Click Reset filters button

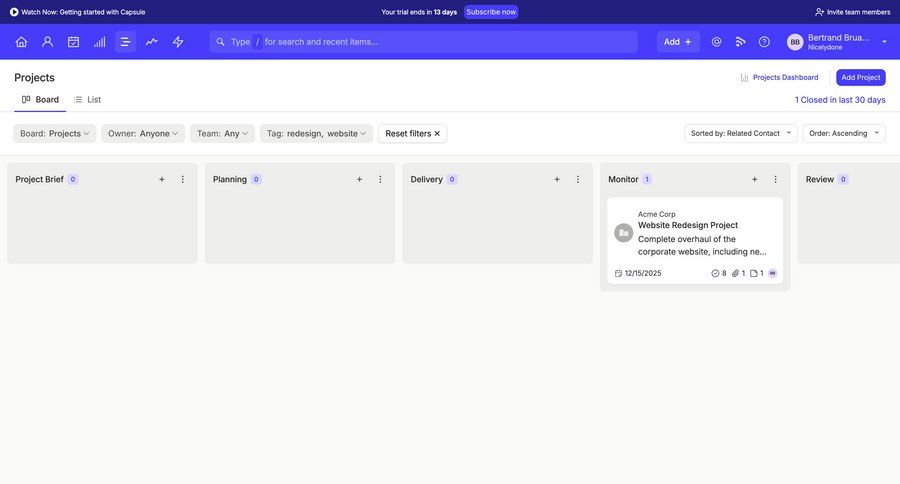412,133
